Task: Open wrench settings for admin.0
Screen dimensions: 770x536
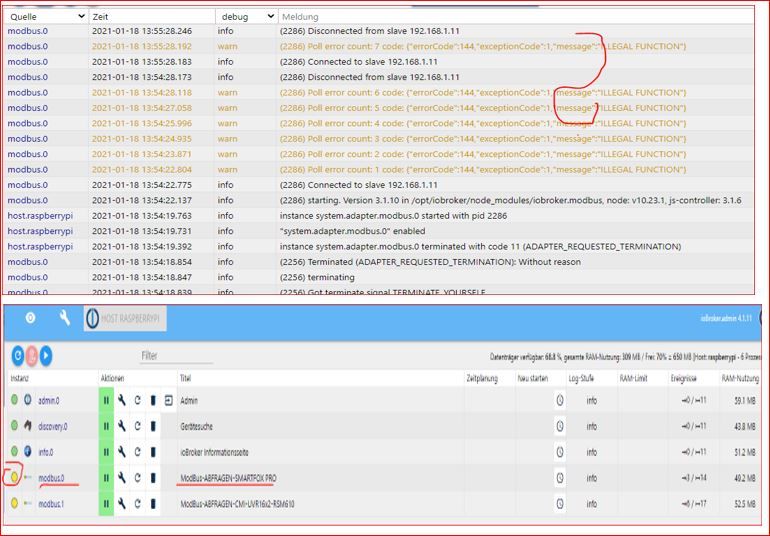Action: (122, 400)
